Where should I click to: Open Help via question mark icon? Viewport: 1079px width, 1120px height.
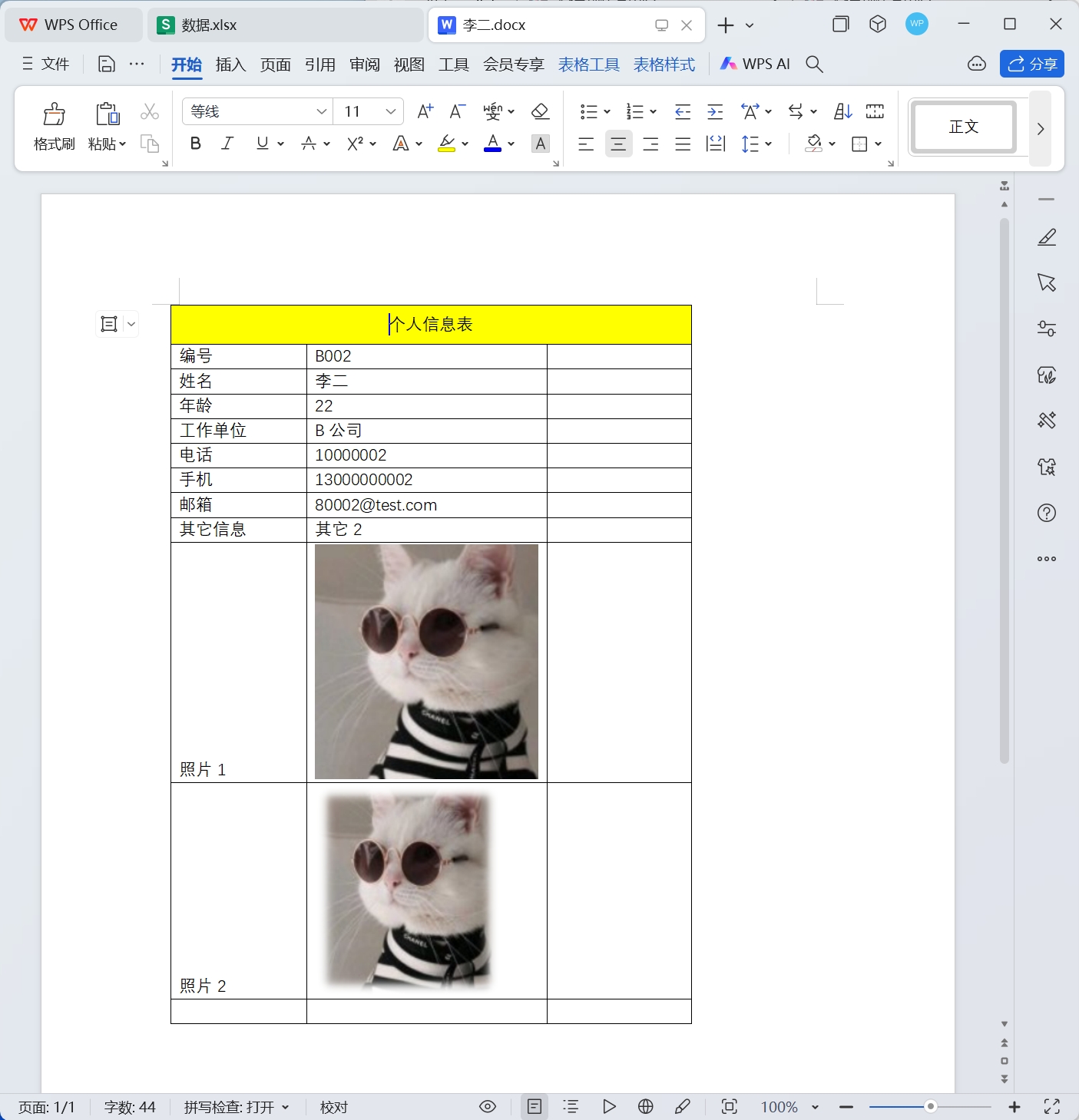(1047, 512)
